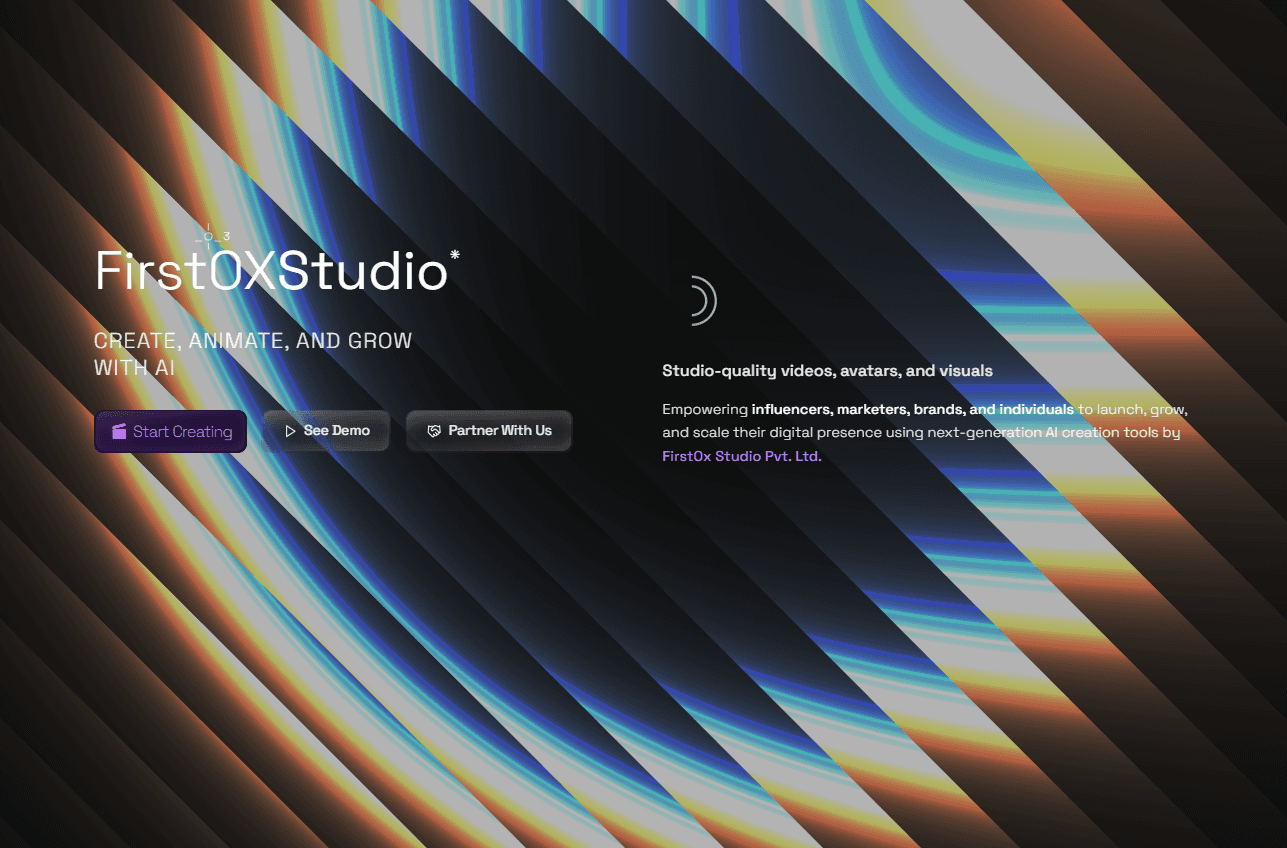1287x848 pixels.
Task: Click the 'Studio-quality videos, avatars, and visuals' heading
Action: click(x=827, y=371)
